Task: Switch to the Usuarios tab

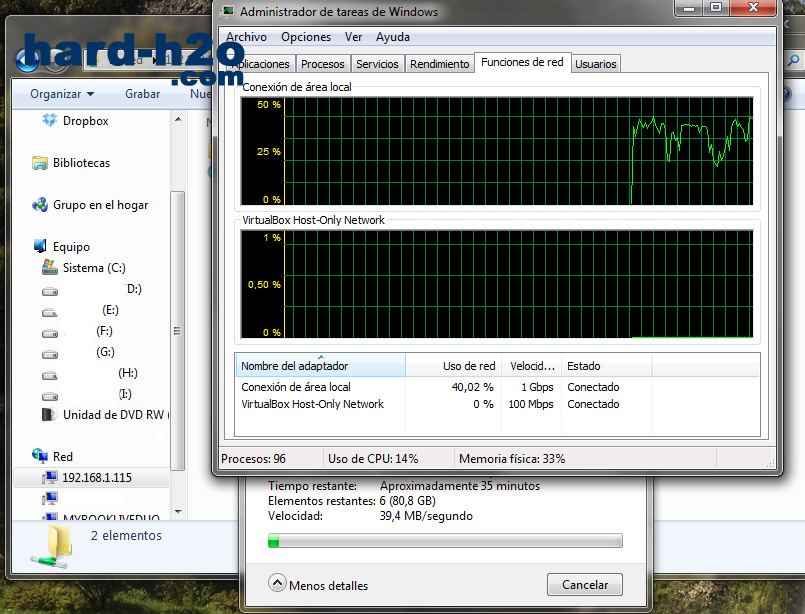Action: click(596, 64)
